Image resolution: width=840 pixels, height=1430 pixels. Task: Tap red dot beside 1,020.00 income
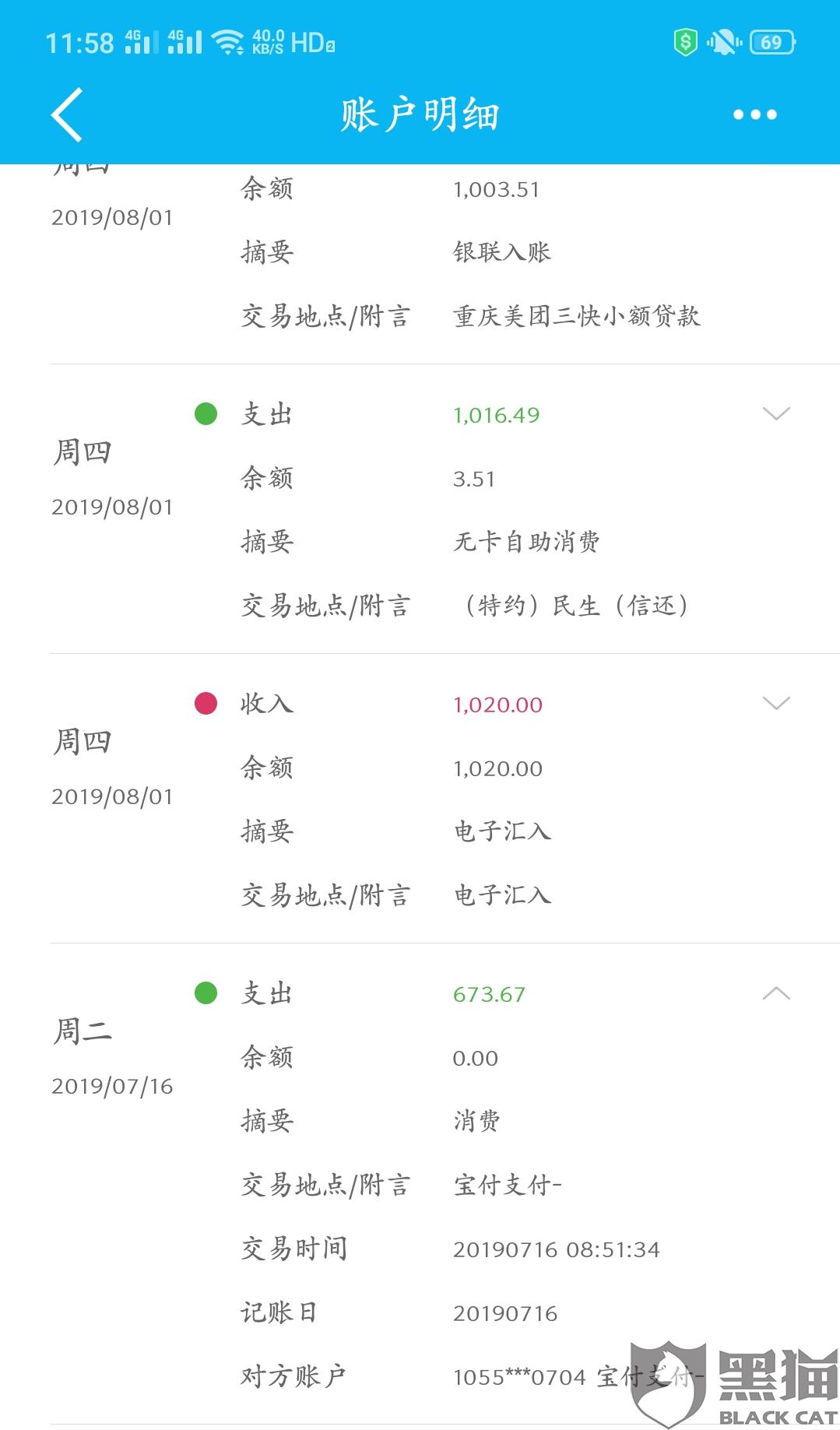(x=206, y=703)
